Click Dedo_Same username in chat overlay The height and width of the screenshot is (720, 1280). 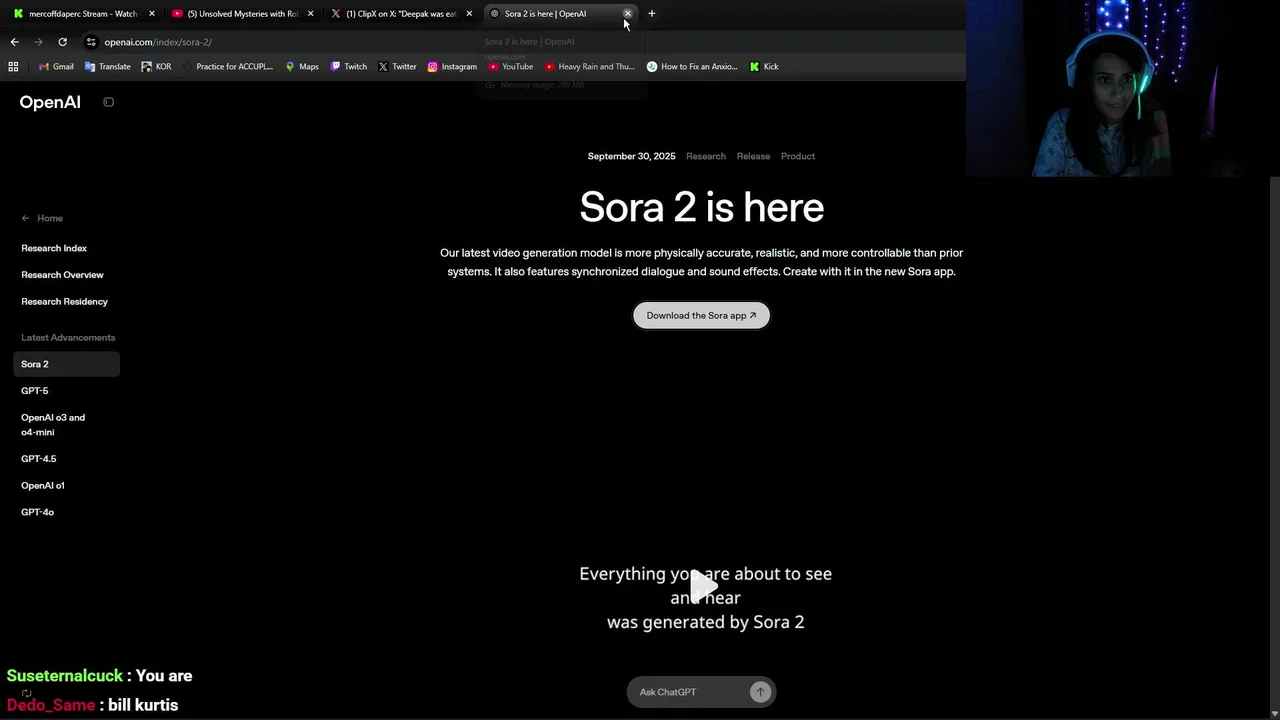pyautogui.click(x=51, y=705)
